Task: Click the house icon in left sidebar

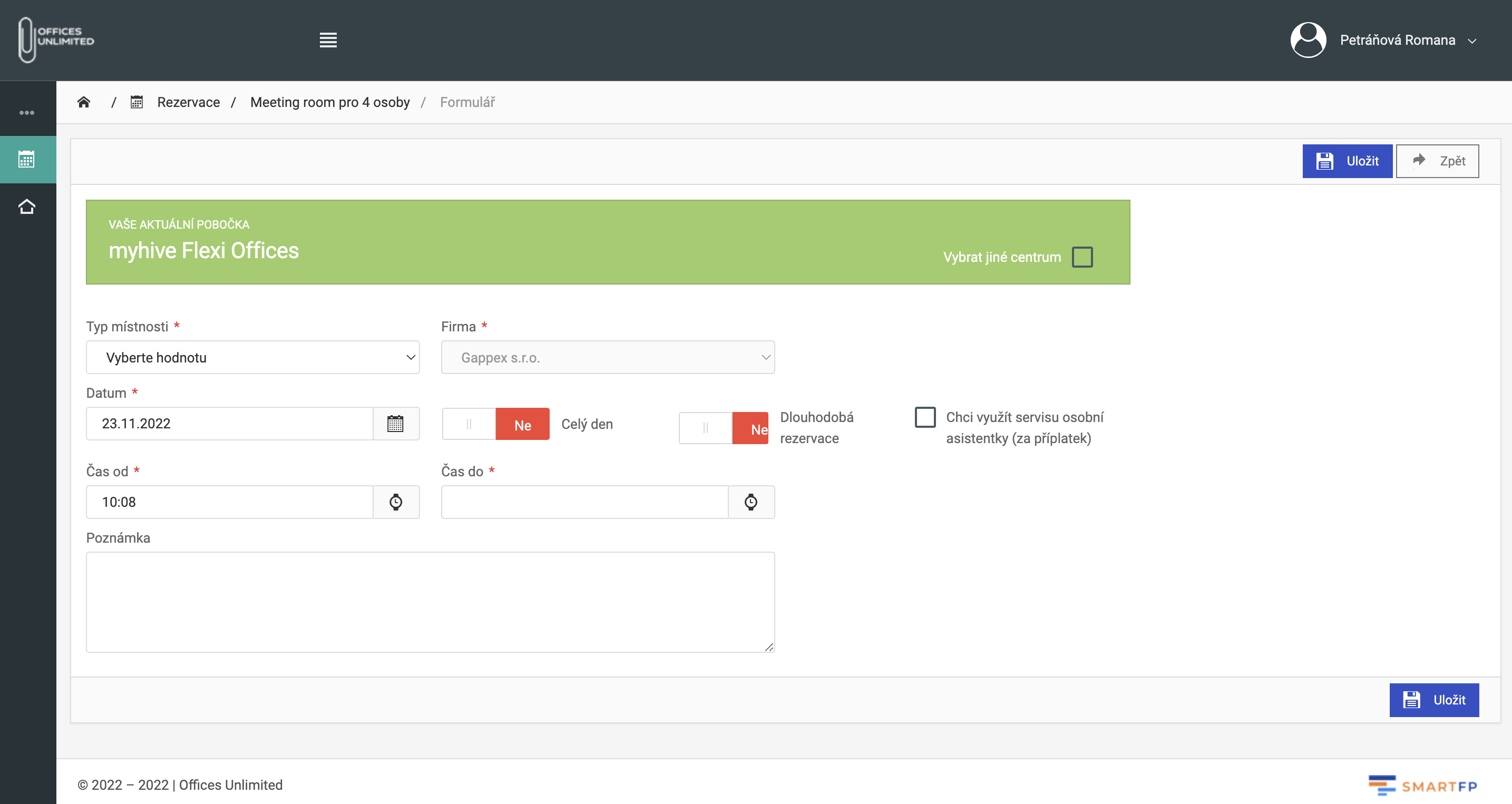Action: (27, 207)
